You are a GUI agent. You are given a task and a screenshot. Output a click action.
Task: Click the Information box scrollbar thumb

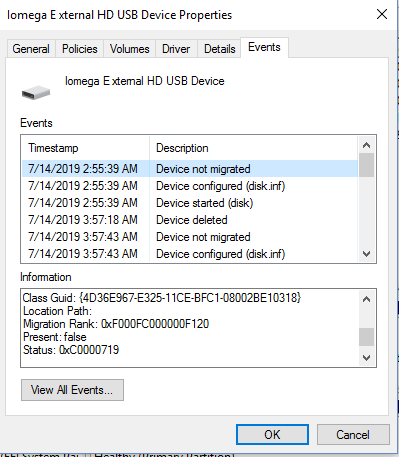(x=366, y=337)
